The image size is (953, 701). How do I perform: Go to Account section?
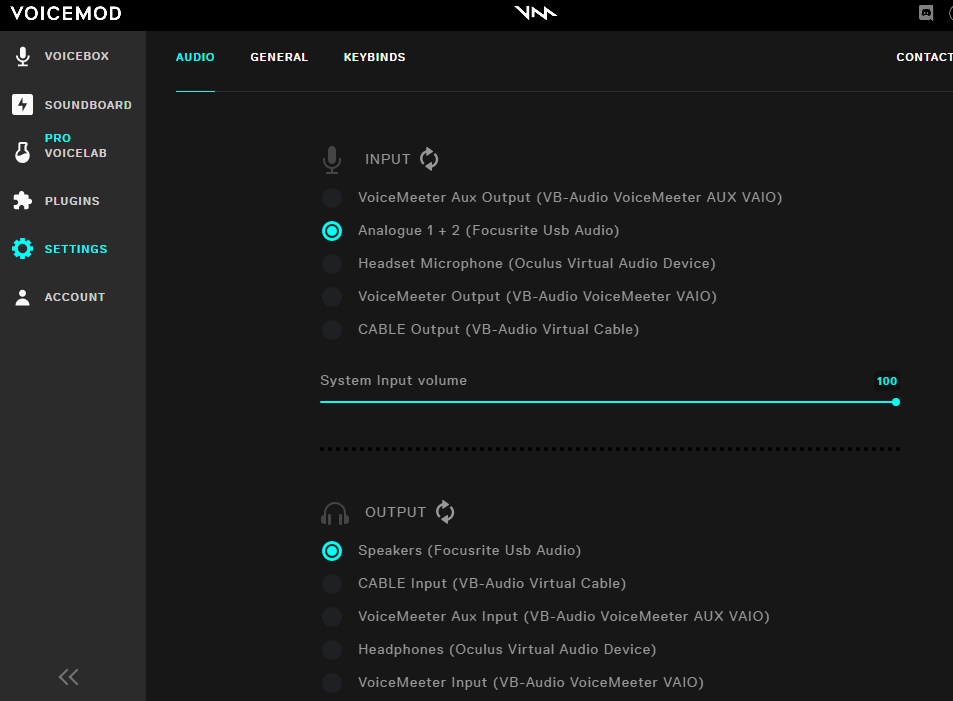coord(75,297)
